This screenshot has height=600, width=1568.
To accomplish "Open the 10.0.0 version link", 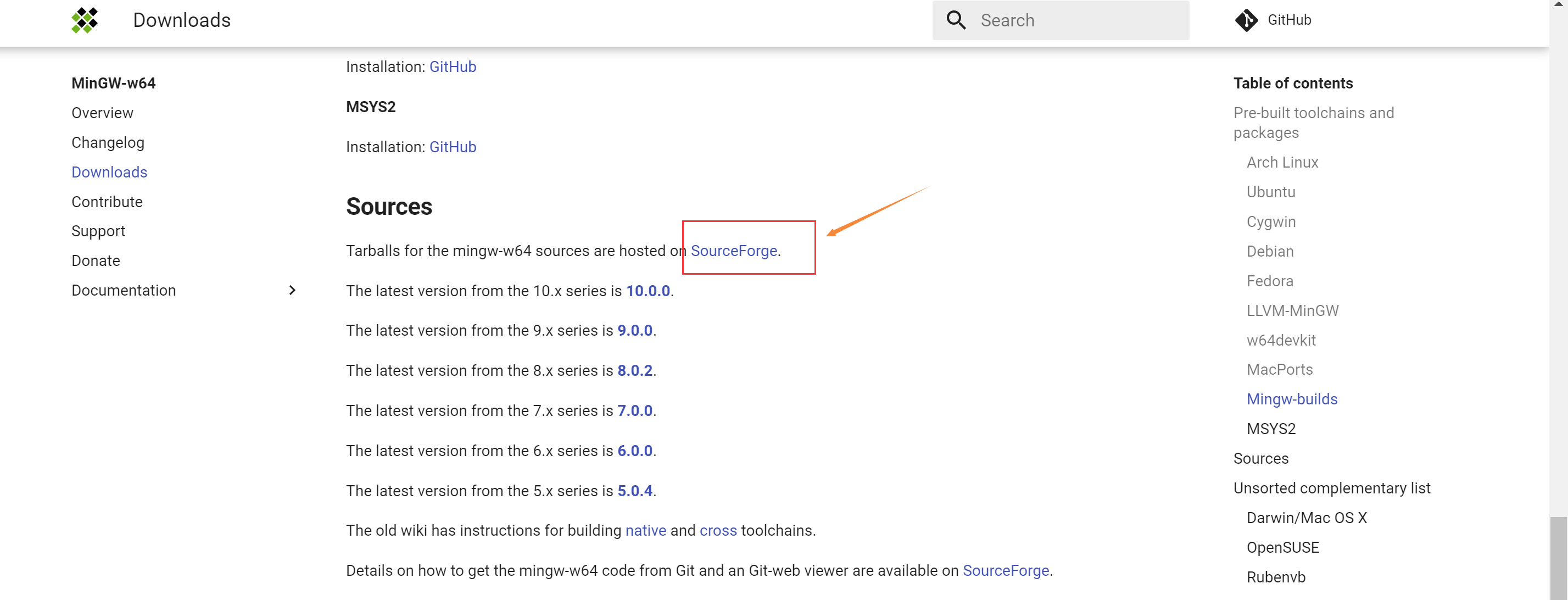I will click(x=648, y=291).
